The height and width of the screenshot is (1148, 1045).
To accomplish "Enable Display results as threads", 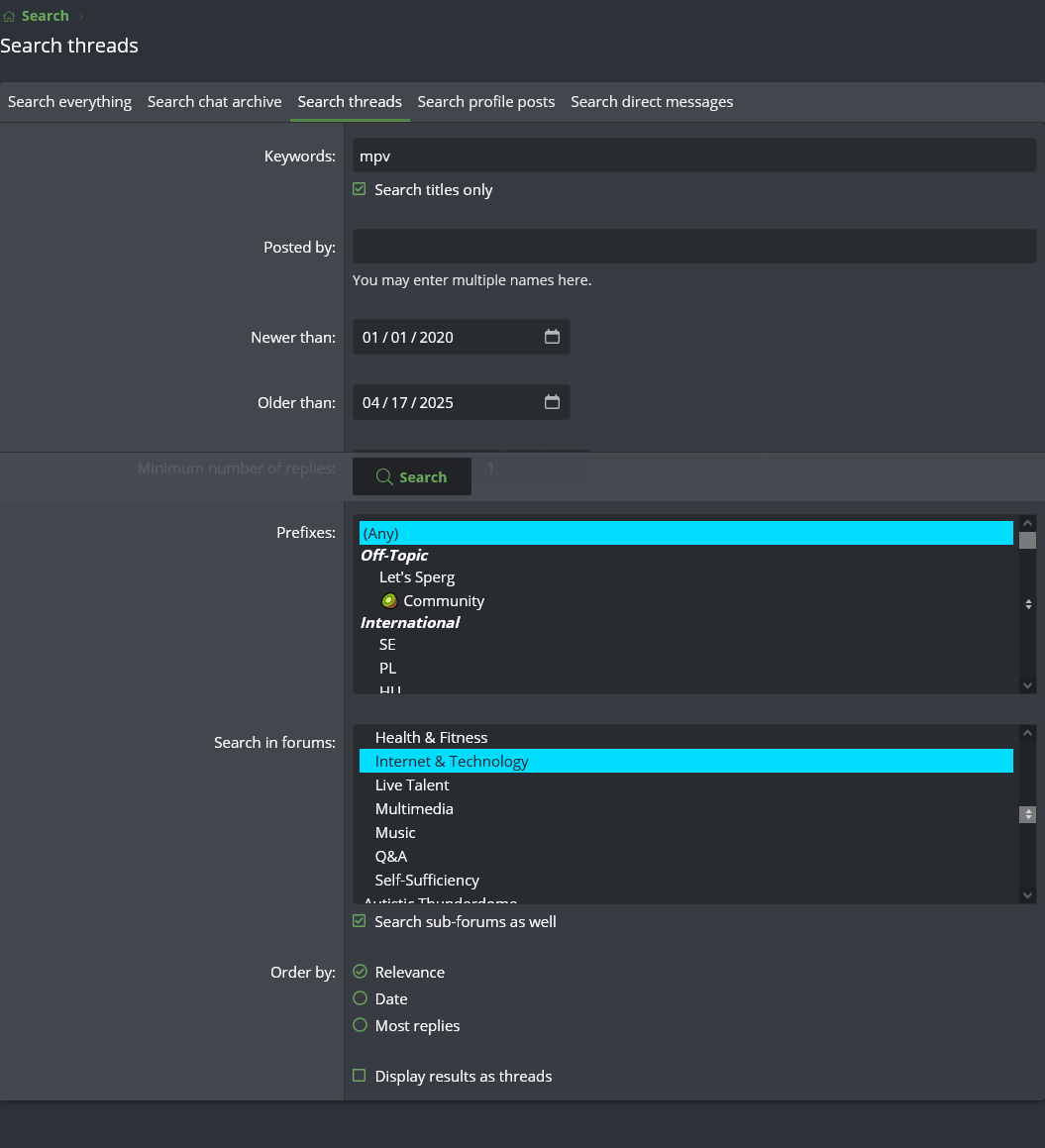I will (x=359, y=1076).
